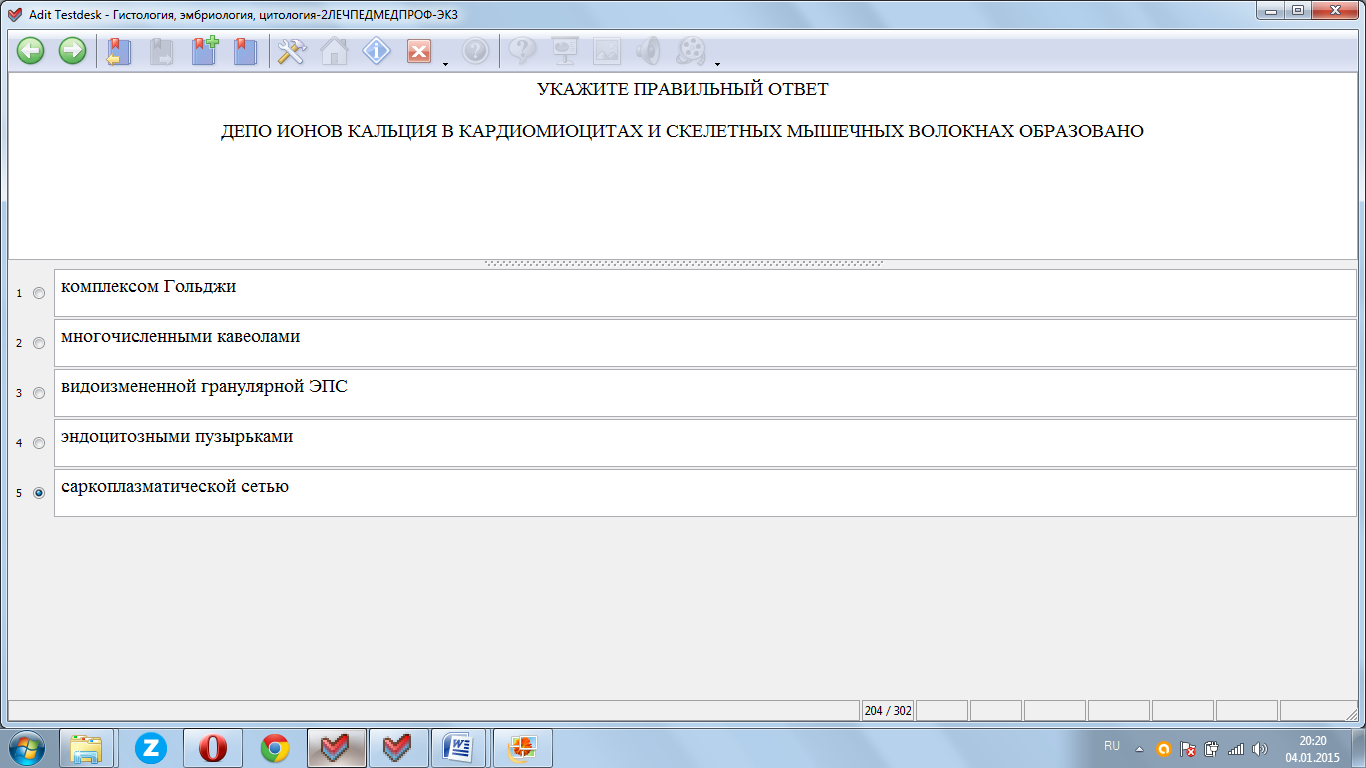The height and width of the screenshot is (768, 1366).
Task: Launch Opera browser from taskbar
Action: [213, 748]
